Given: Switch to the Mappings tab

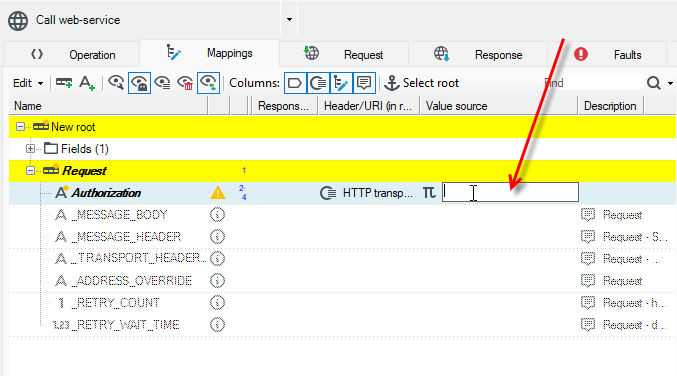Looking at the screenshot, I should [x=210, y=53].
